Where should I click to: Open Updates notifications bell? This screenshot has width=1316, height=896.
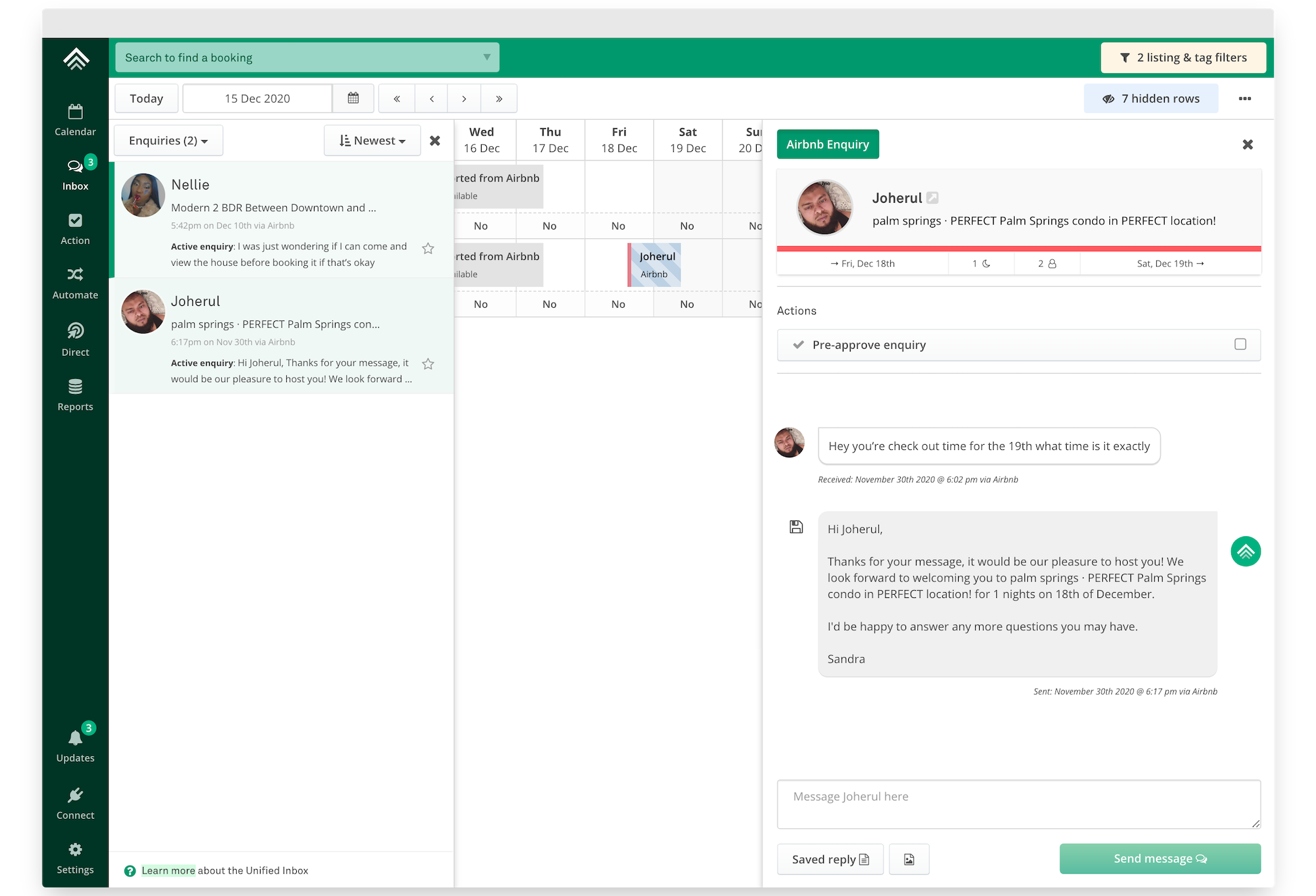coord(75,739)
